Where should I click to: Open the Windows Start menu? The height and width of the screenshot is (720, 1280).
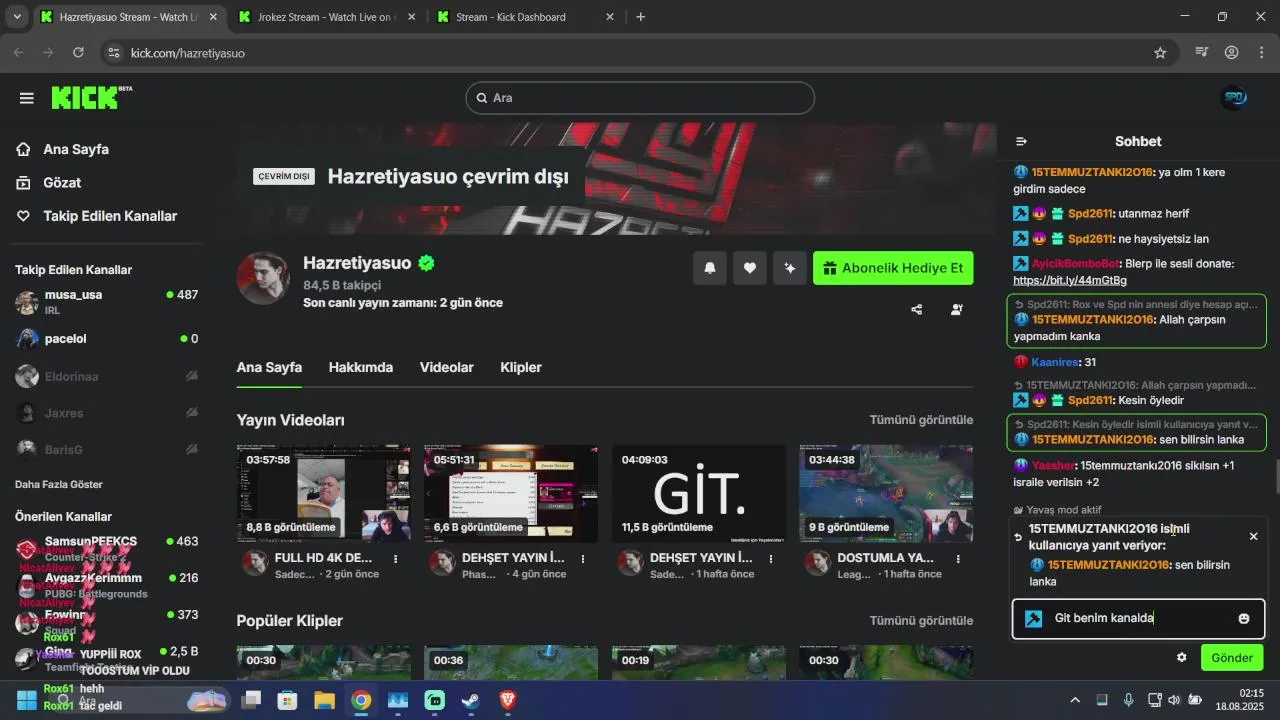27,700
